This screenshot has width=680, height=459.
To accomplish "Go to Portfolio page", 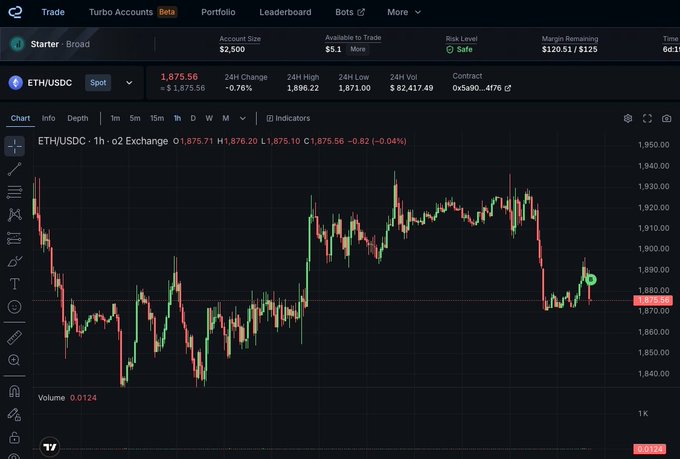I will pyautogui.click(x=218, y=12).
